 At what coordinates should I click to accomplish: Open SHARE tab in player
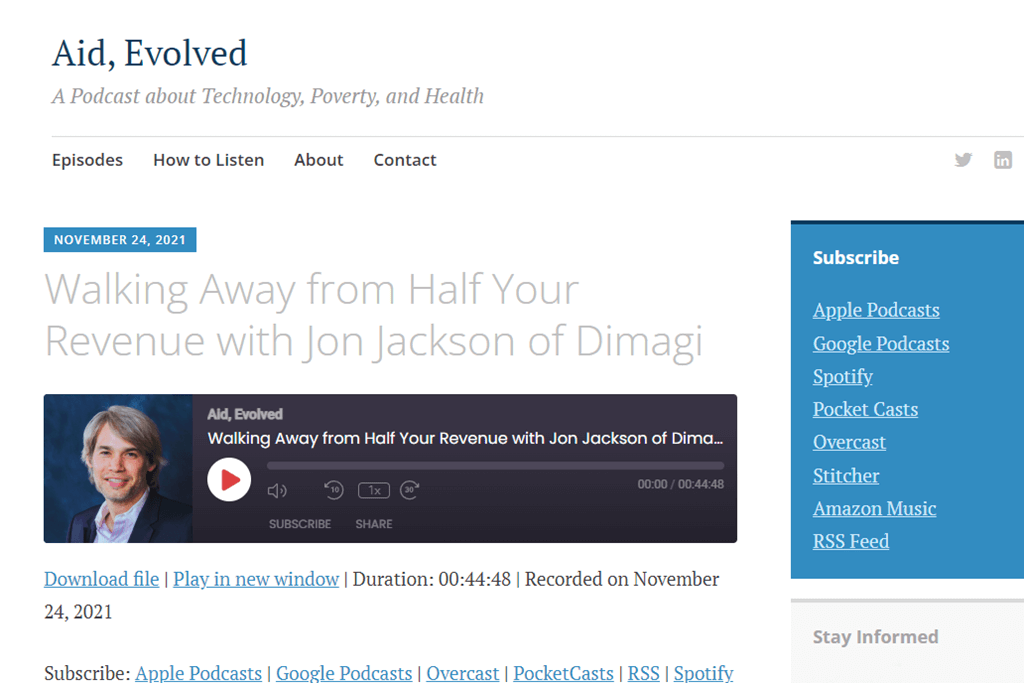point(374,524)
